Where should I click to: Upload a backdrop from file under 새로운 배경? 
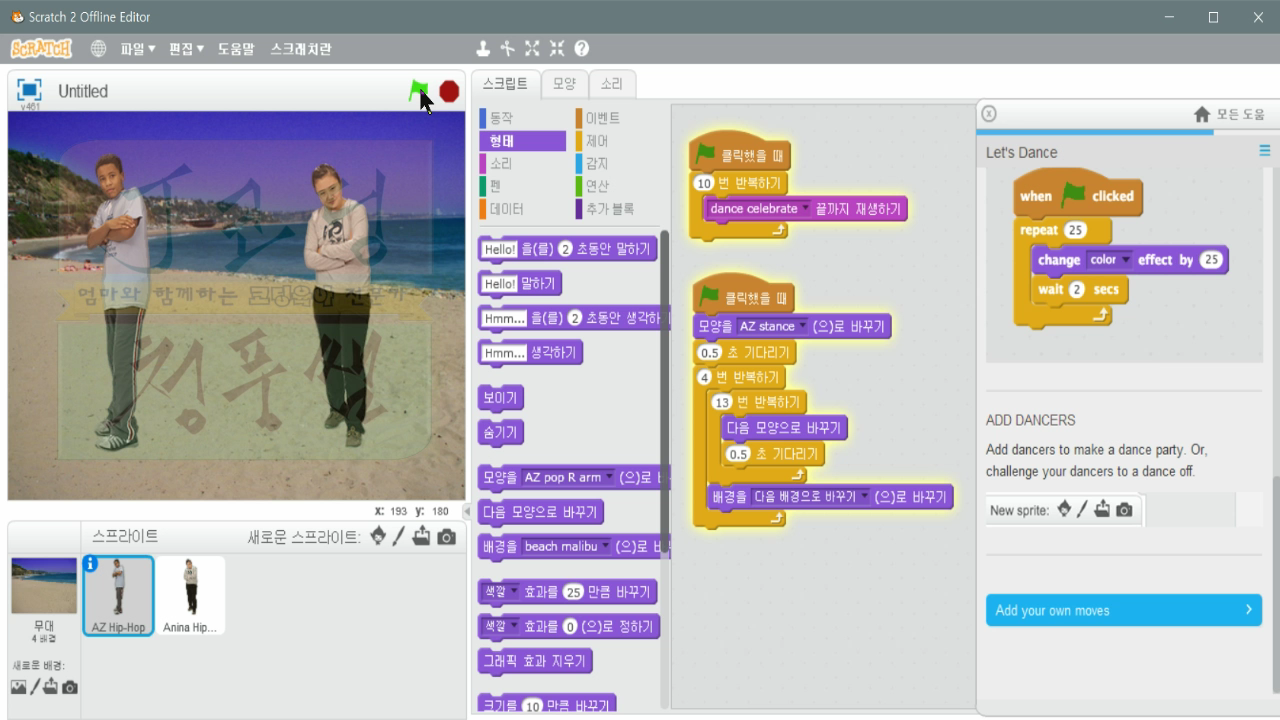point(51,687)
